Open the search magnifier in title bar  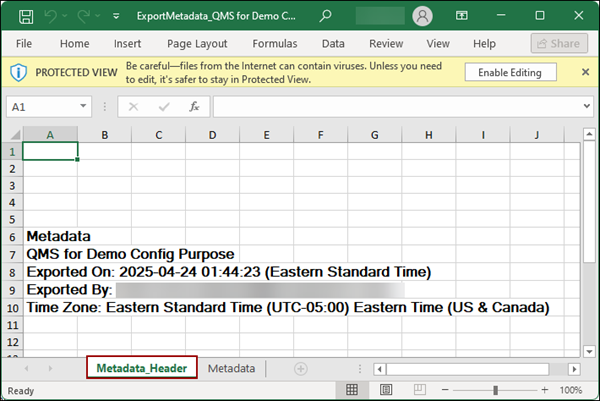pyautogui.click(x=326, y=17)
